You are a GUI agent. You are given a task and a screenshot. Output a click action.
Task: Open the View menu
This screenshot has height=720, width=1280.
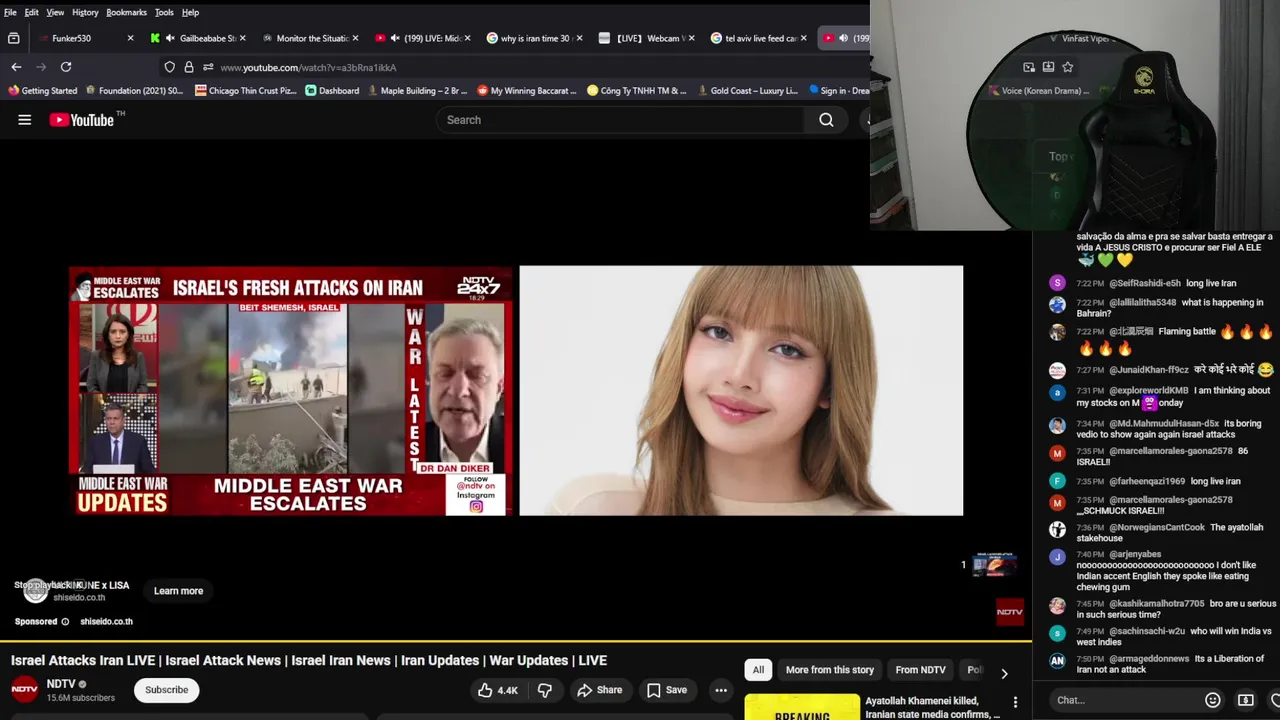55,12
